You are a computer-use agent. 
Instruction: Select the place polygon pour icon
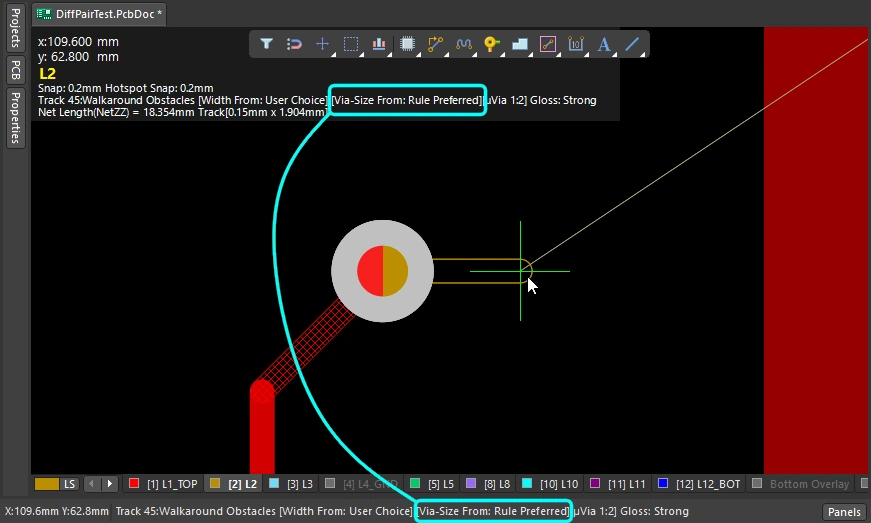(x=519, y=44)
